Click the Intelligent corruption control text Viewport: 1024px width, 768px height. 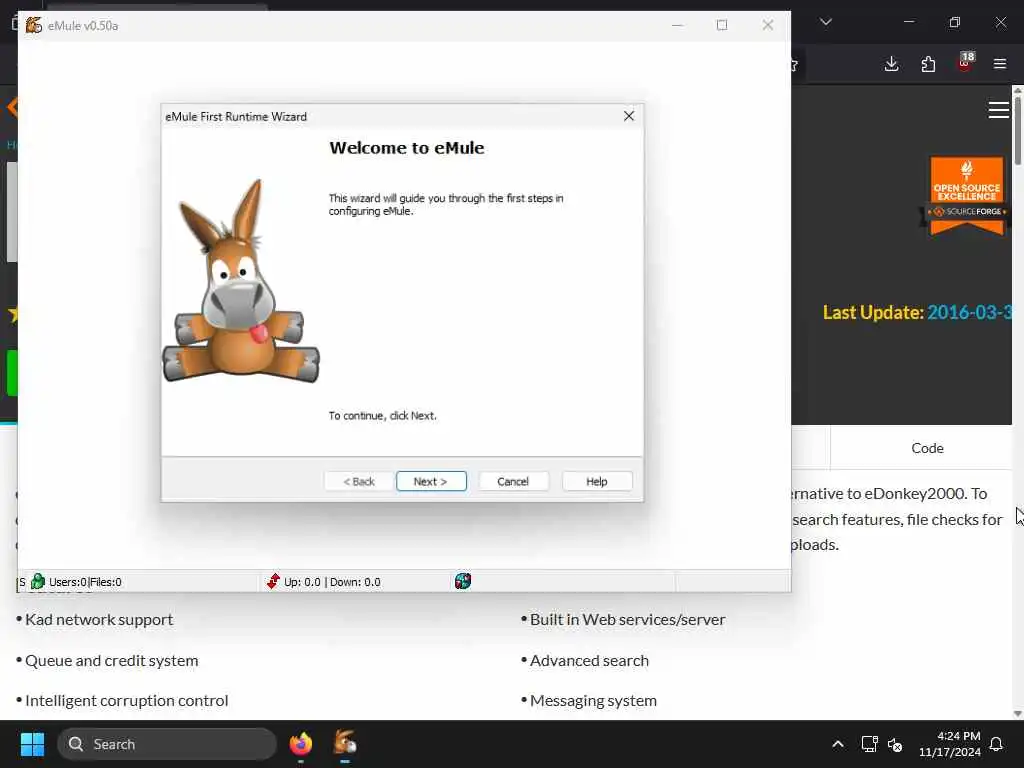(127, 700)
